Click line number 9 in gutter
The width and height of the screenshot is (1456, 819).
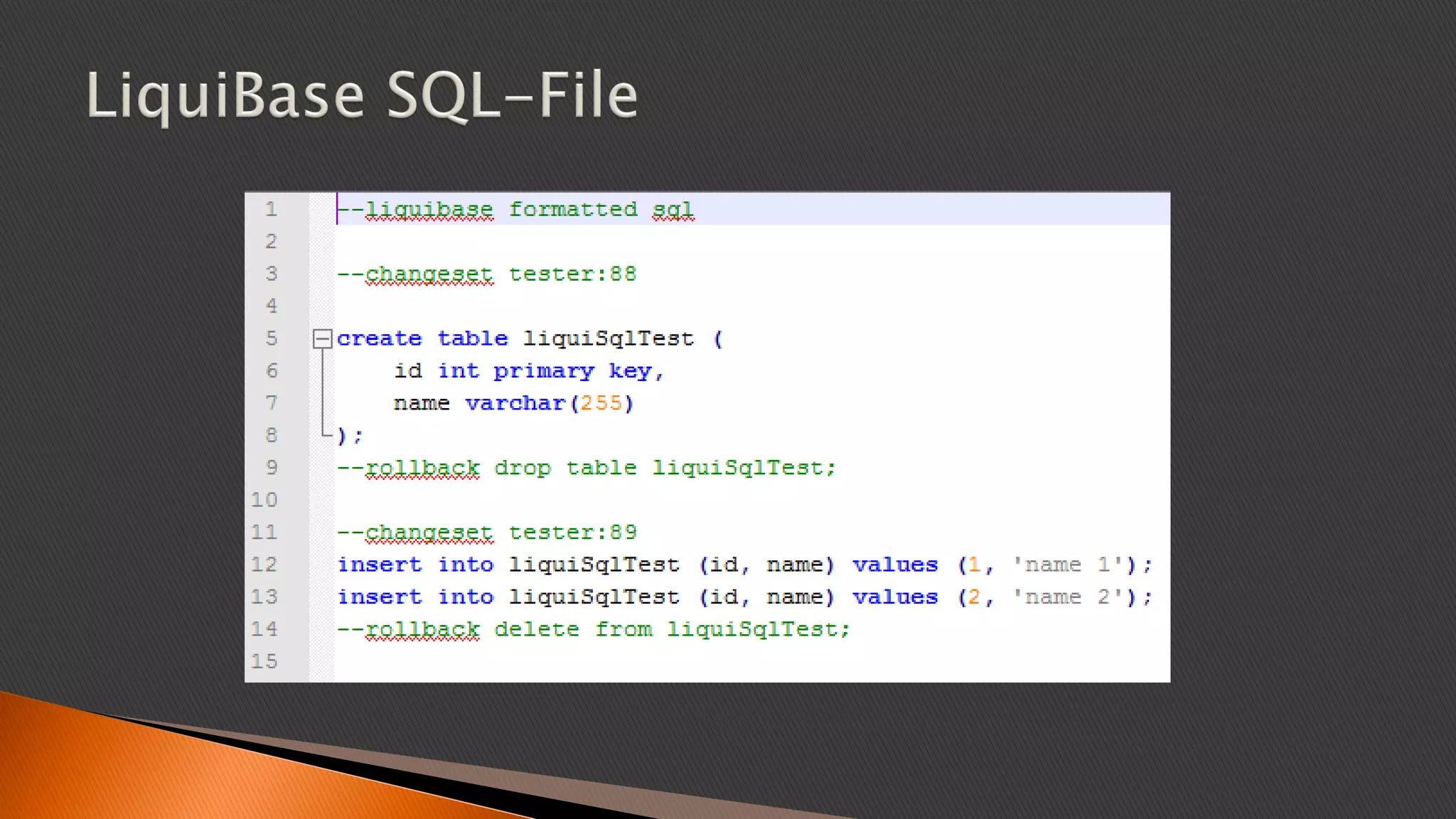pos(271,468)
